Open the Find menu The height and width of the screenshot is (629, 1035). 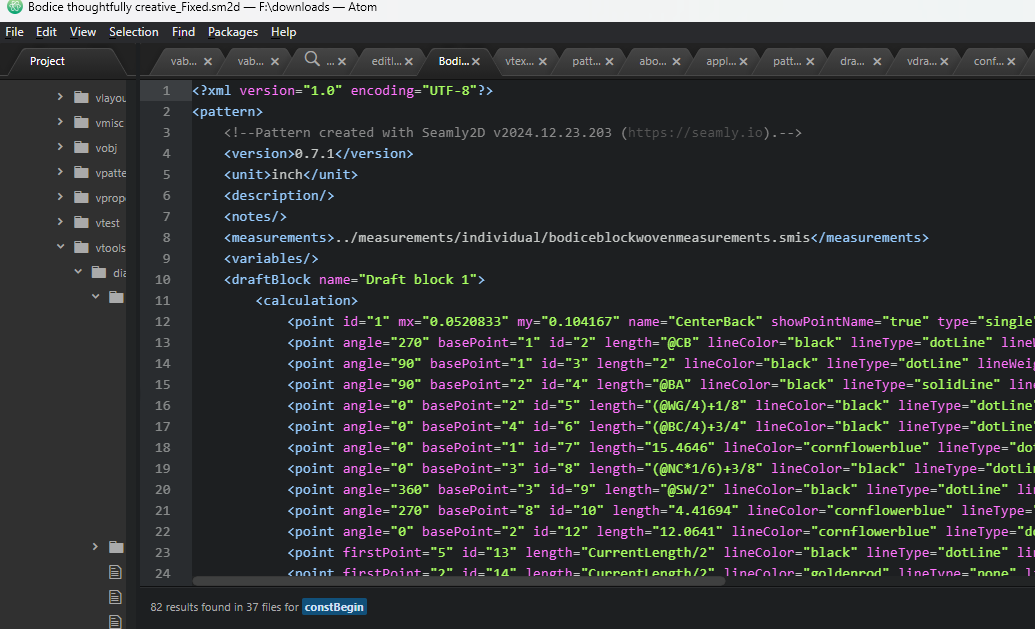(183, 32)
